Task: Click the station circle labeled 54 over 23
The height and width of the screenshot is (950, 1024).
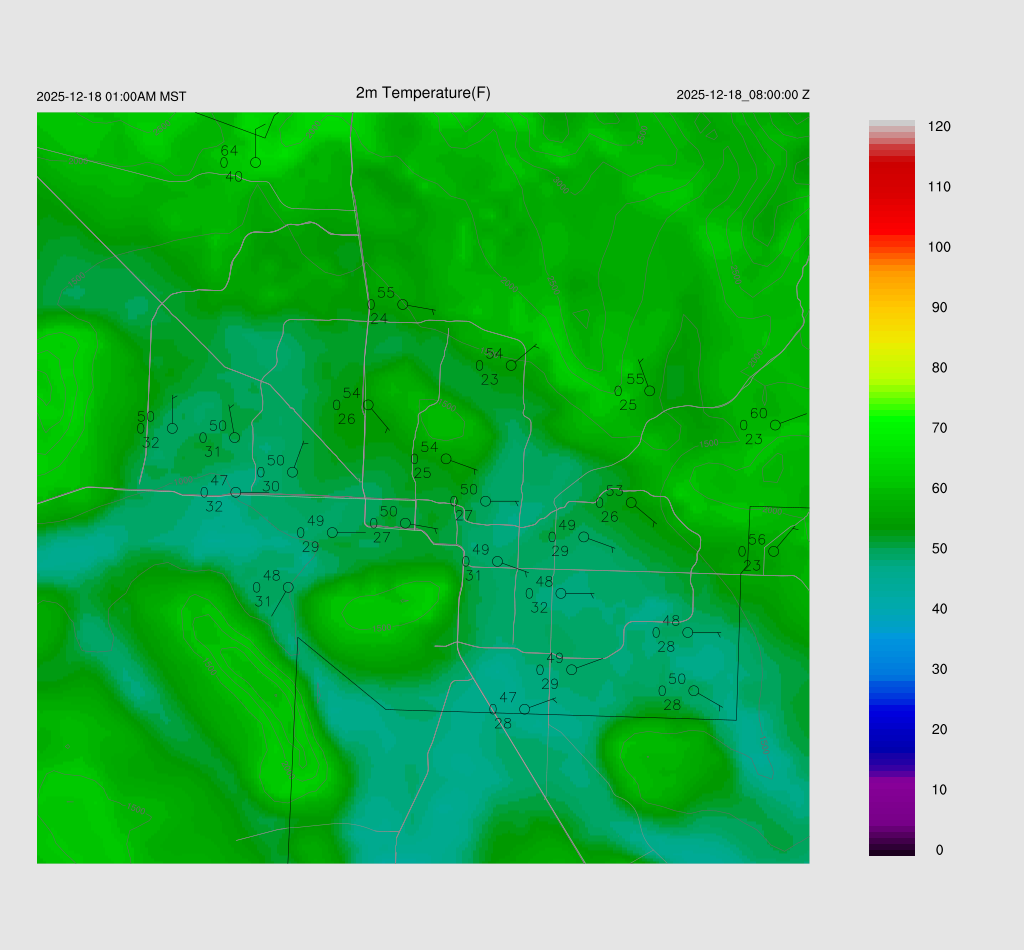Action: pos(511,365)
